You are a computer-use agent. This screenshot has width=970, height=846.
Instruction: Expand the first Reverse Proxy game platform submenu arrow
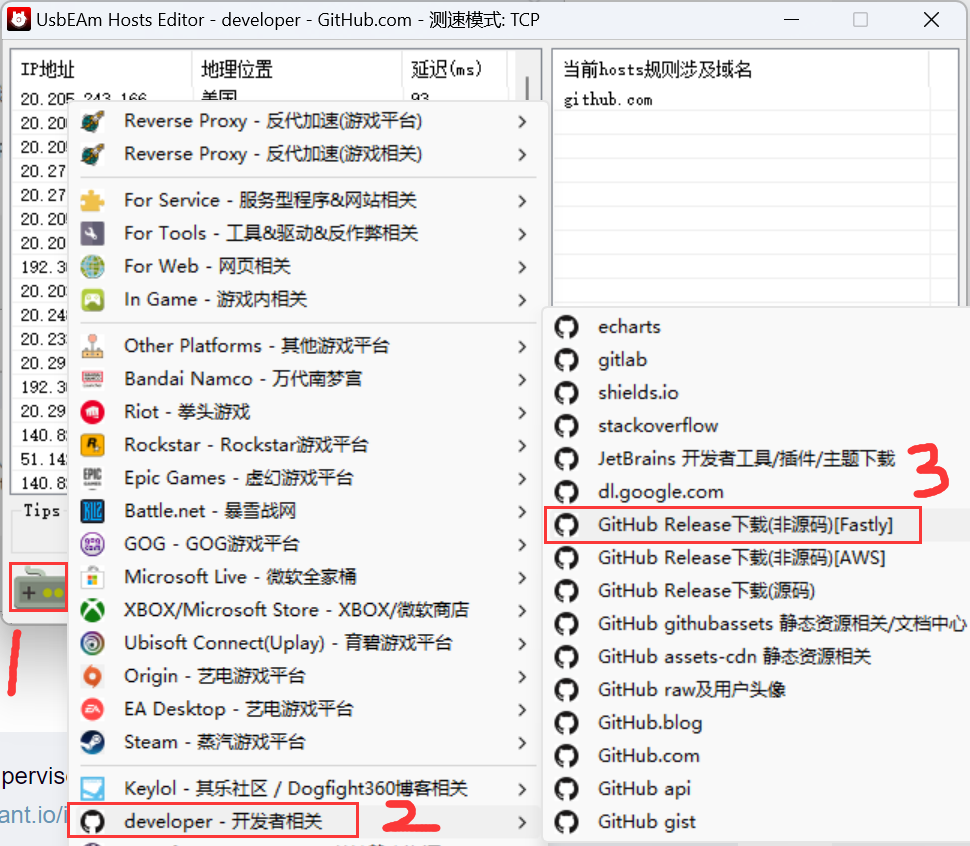(x=523, y=122)
